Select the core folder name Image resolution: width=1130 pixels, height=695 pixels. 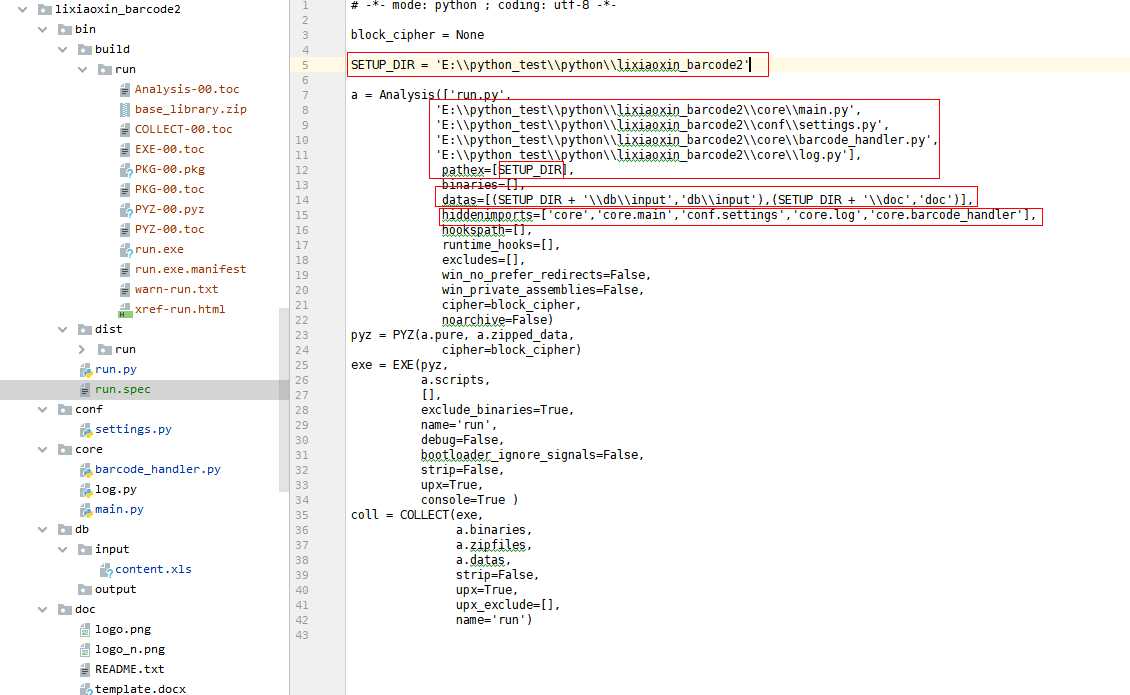[89, 449]
